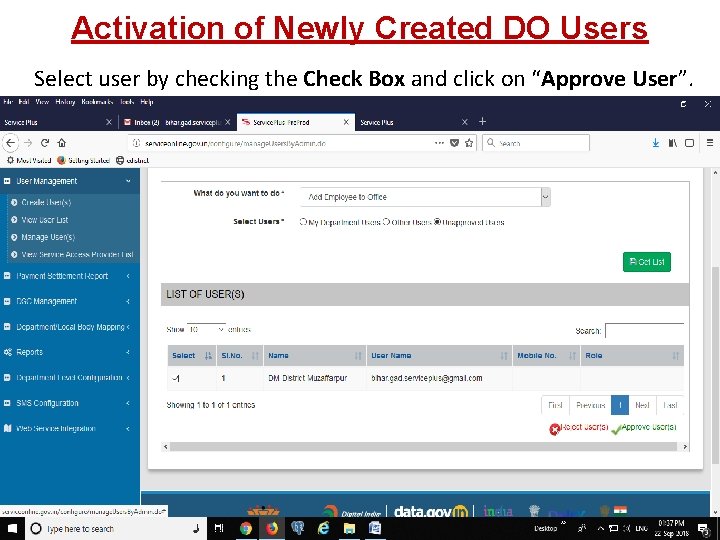
Task: Expand the Payment Settlement Report section
Action: 70,276
